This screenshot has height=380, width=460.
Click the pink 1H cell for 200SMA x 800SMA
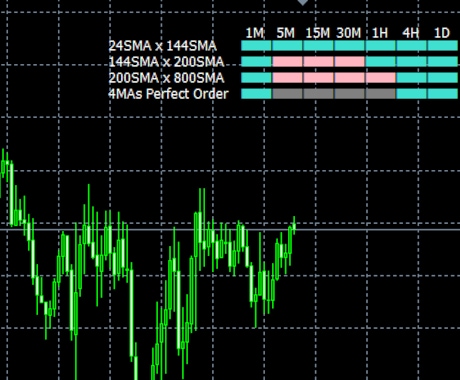[380, 78]
